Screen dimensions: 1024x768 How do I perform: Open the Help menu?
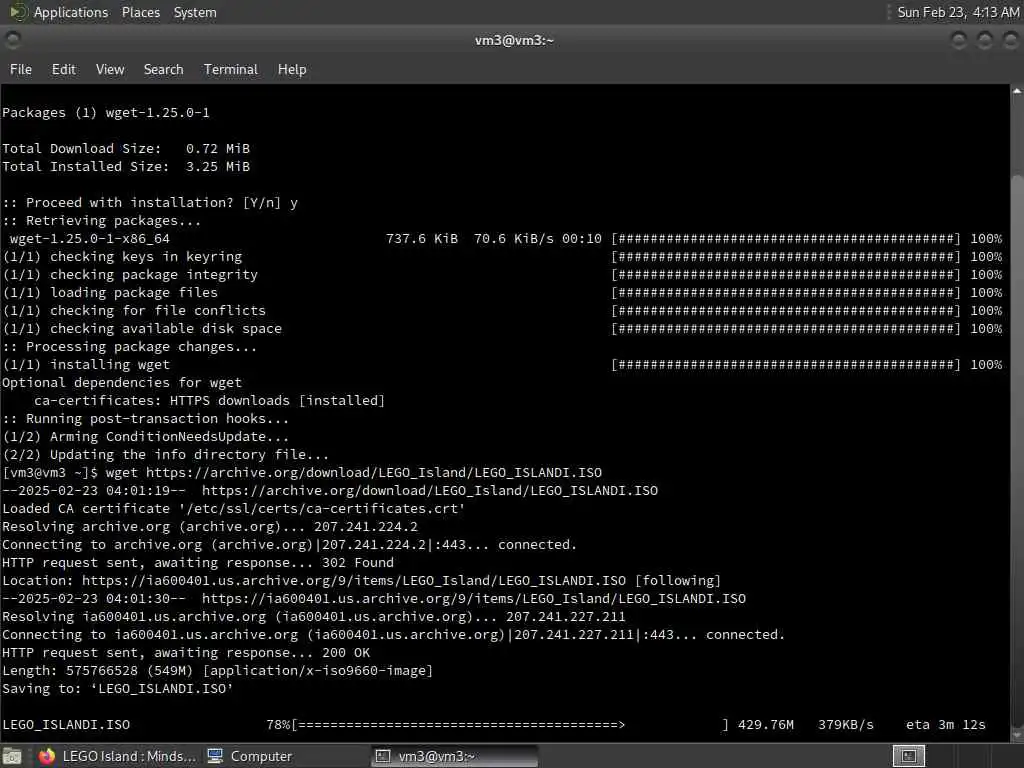point(292,69)
